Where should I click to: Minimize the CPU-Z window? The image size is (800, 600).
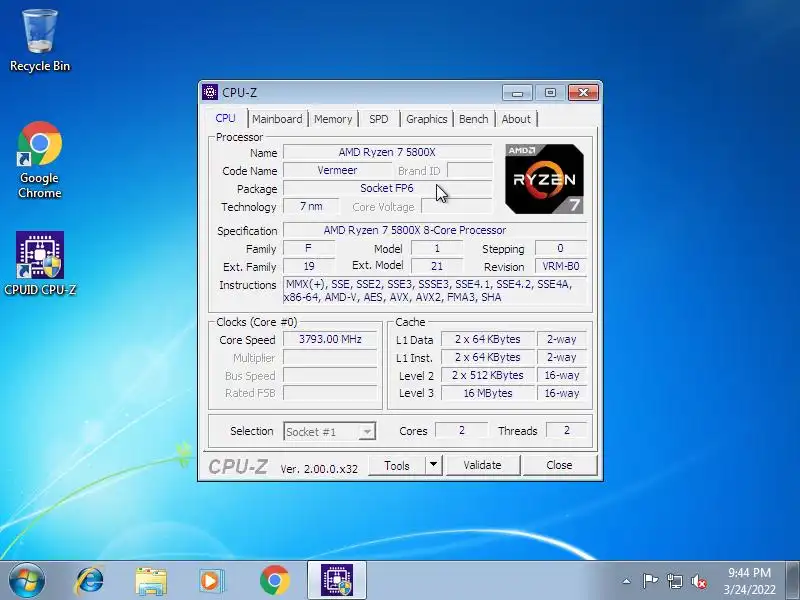coord(517,92)
